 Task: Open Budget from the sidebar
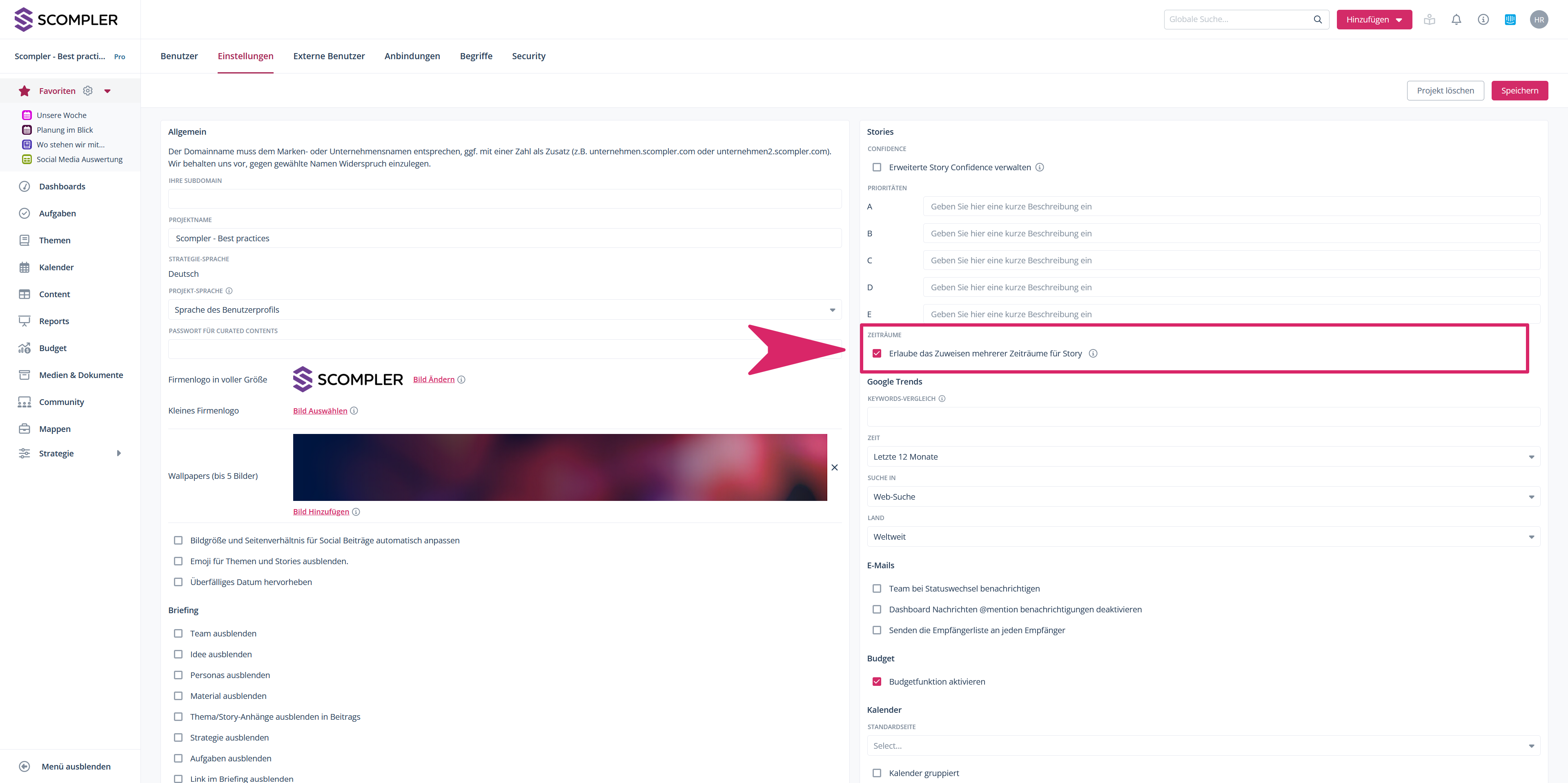(x=52, y=348)
